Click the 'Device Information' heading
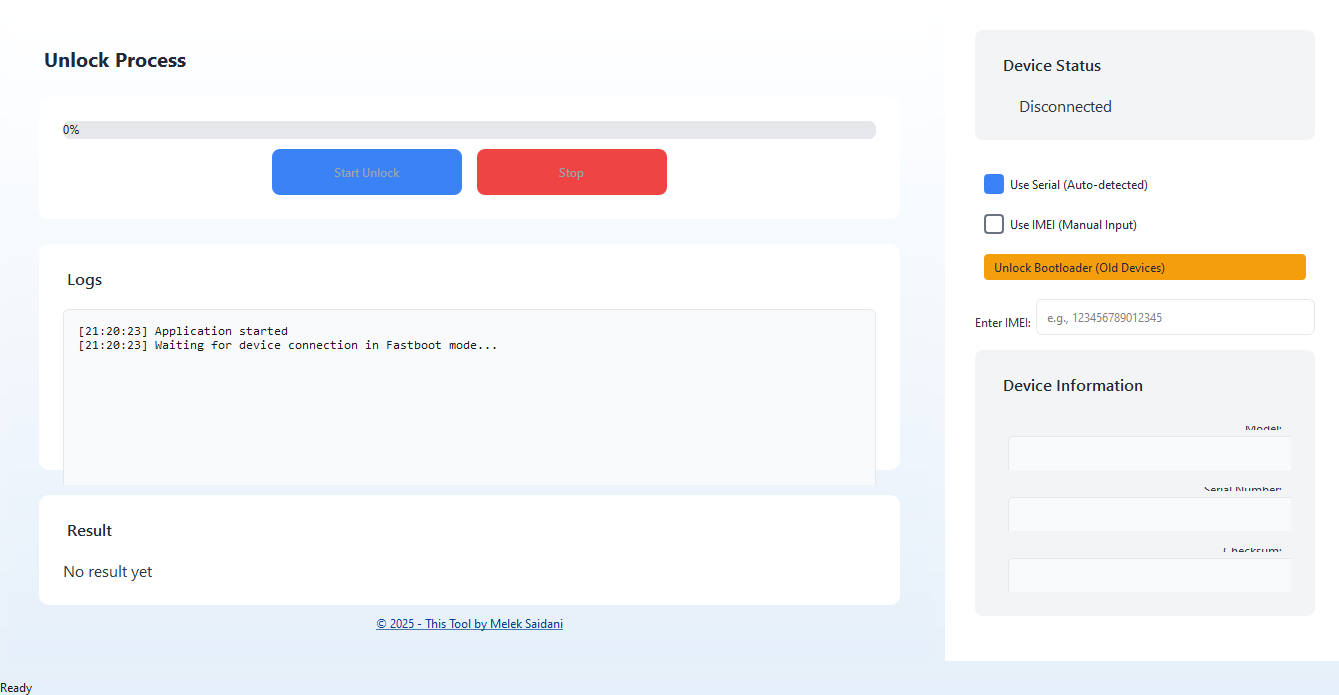 pyautogui.click(x=1073, y=385)
